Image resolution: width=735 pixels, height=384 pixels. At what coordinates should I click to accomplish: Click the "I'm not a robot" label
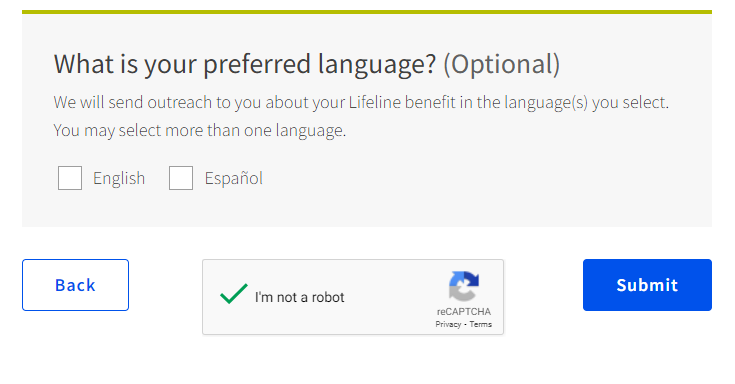300,297
